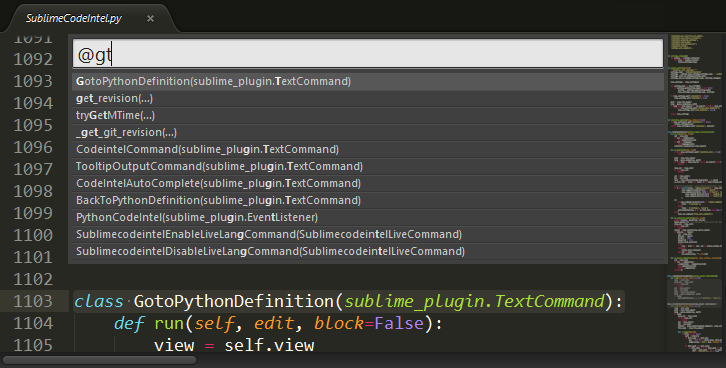This screenshot has height=368, width=726.
Task: Click 'self.view' on line 1105
Action: point(269,345)
